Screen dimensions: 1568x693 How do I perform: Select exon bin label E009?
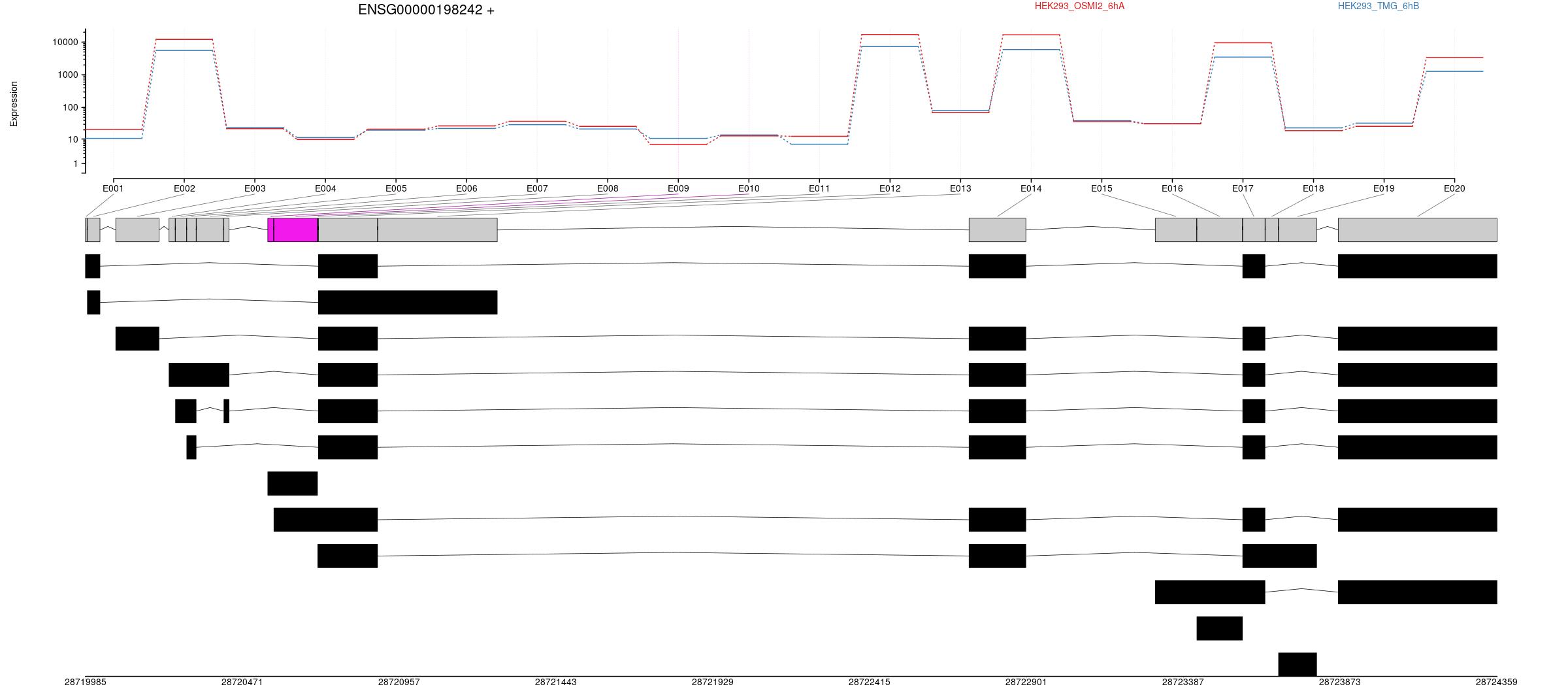[x=678, y=188]
